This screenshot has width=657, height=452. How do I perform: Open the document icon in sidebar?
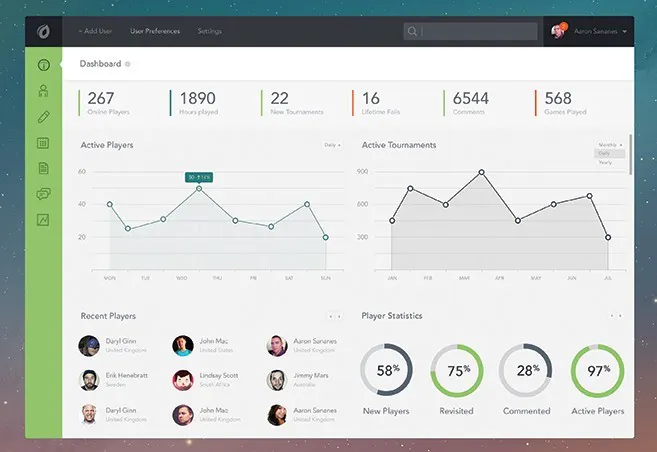(43, 168)
